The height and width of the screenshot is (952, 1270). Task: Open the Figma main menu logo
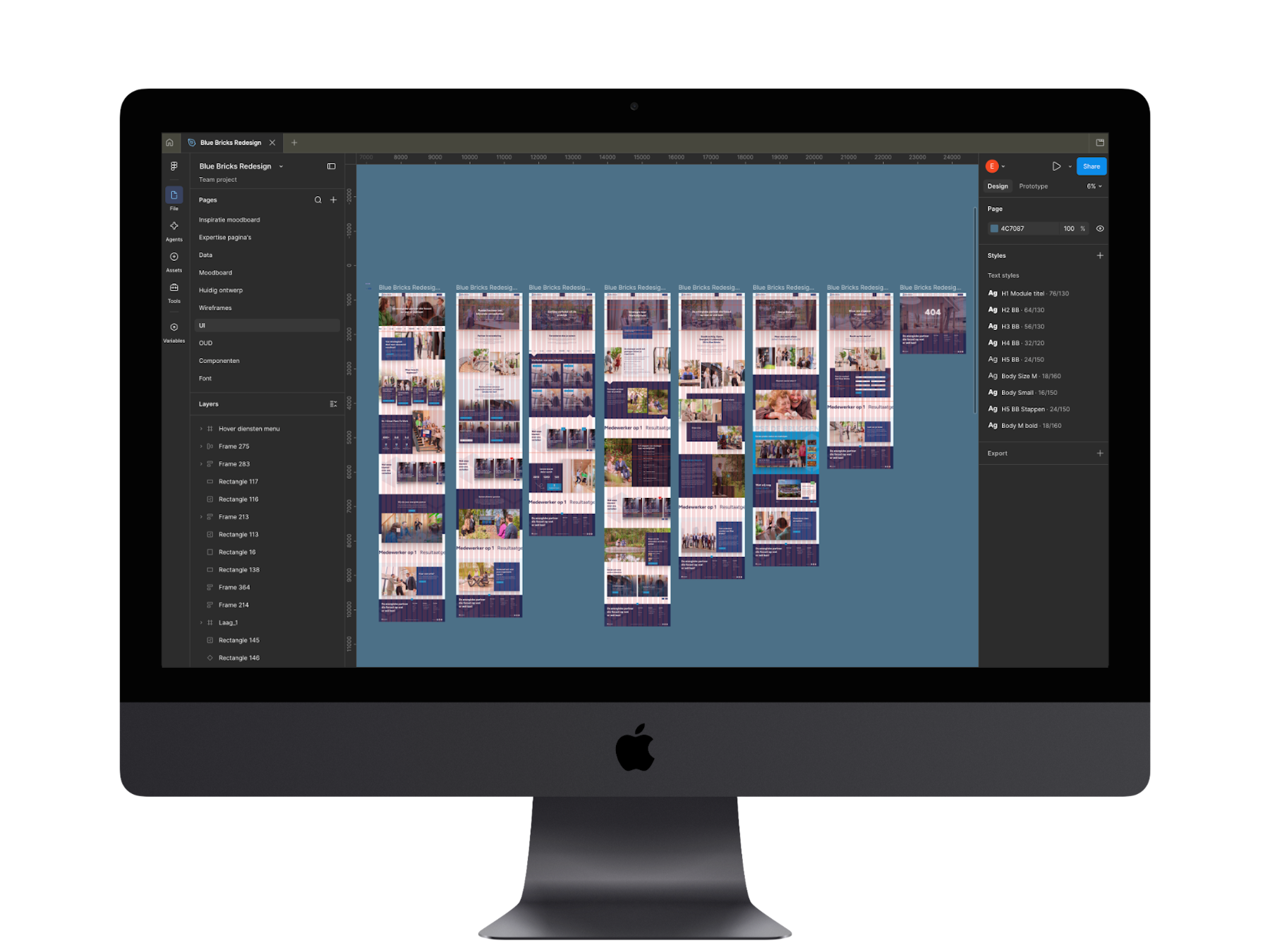point(174,166)
